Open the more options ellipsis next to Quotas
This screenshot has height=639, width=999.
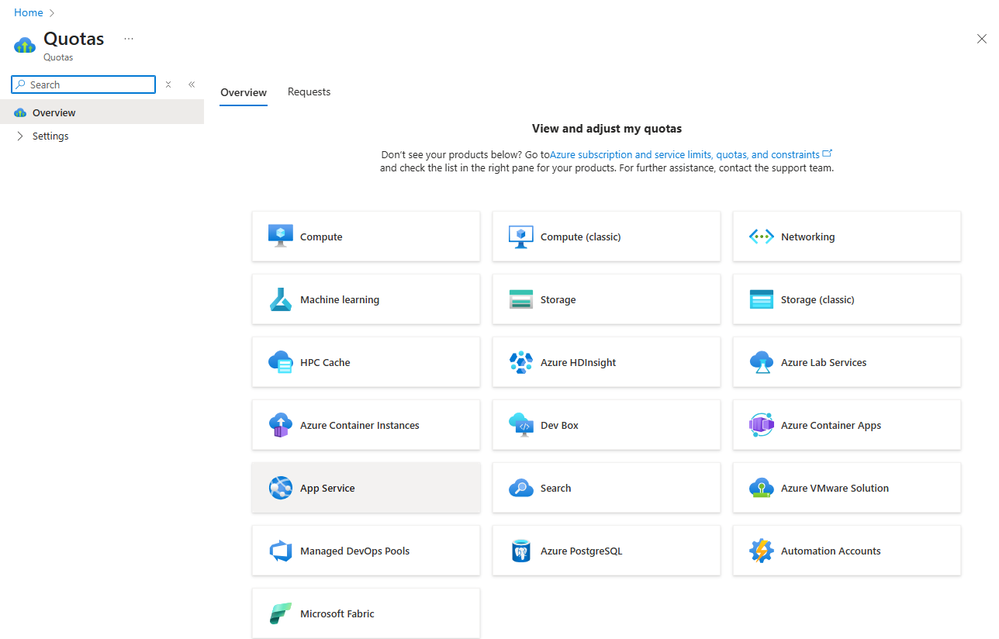coord(129,39)
